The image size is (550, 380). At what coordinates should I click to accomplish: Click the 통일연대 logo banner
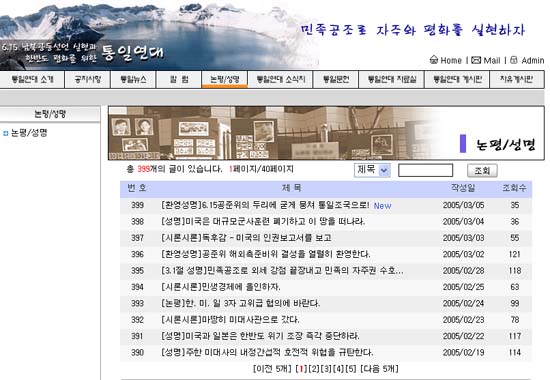pos(133,53)
